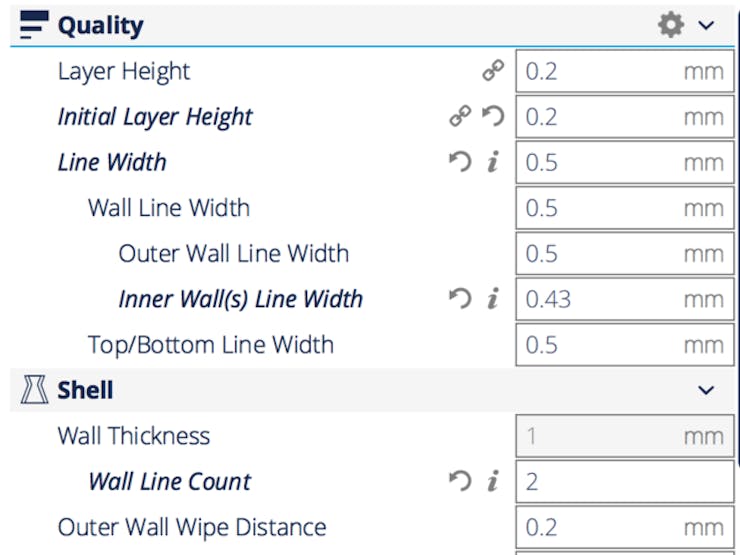
Task: Click the Wall Line Count input field
Action: click(x=625, y=481)
